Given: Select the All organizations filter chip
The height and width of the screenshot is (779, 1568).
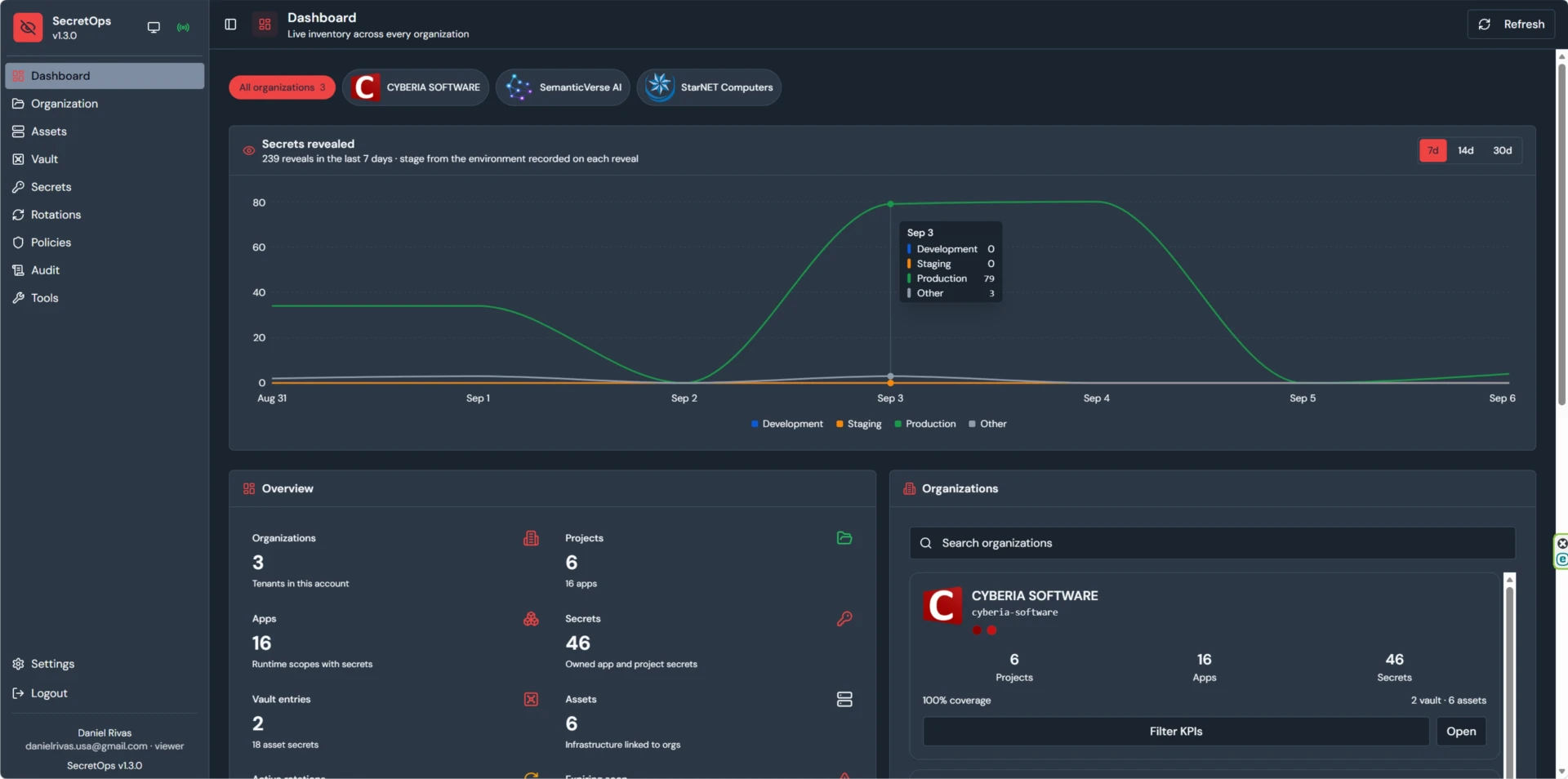Looking at the screenshot, I should coord(282,87).
